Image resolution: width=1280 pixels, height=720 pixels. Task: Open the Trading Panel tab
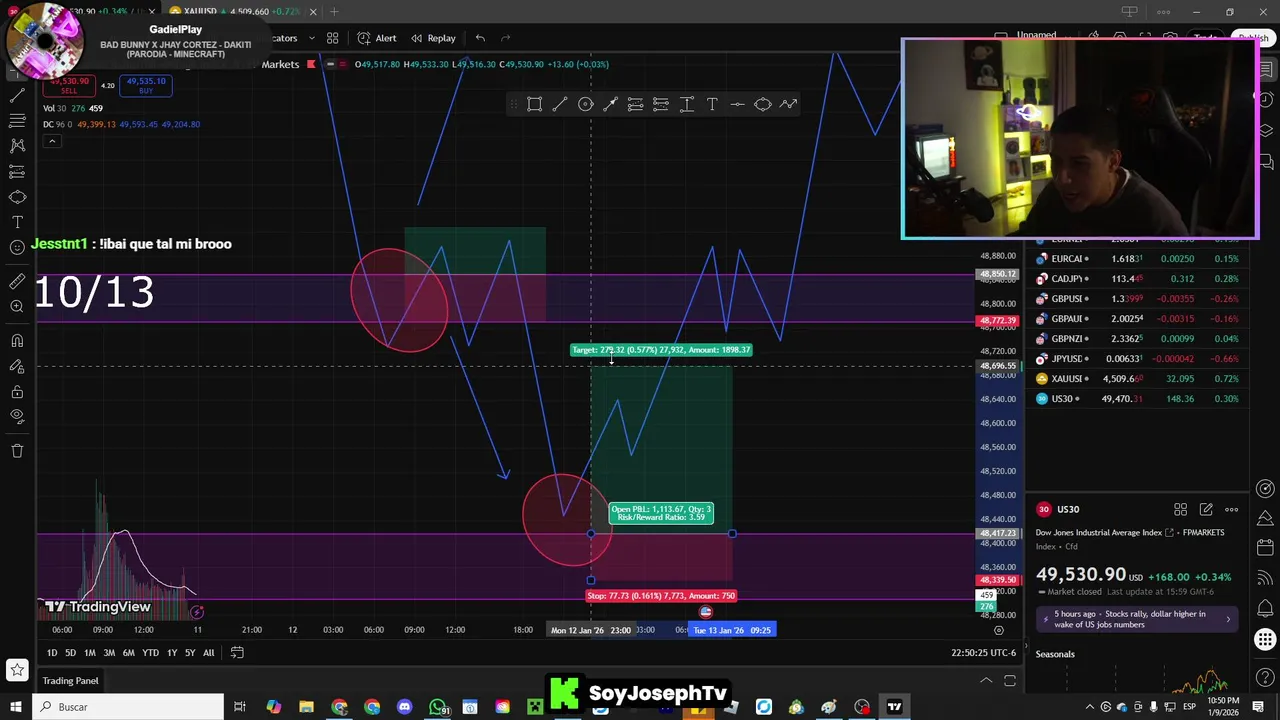(70, 681)
